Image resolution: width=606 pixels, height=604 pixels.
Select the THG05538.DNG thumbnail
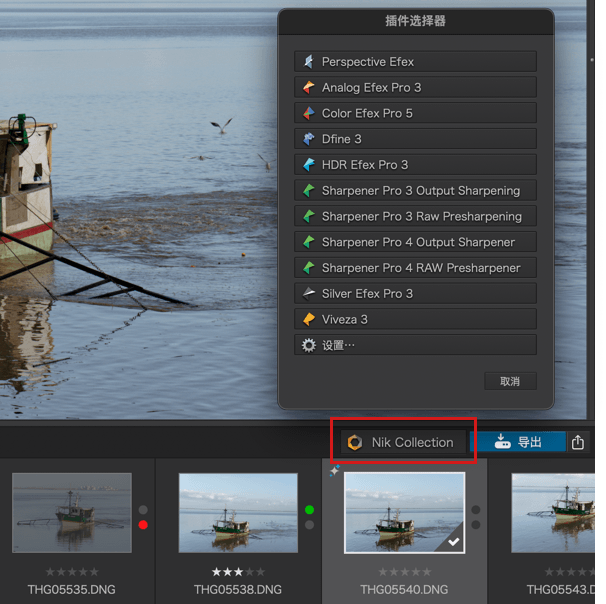tap(238, 513)
